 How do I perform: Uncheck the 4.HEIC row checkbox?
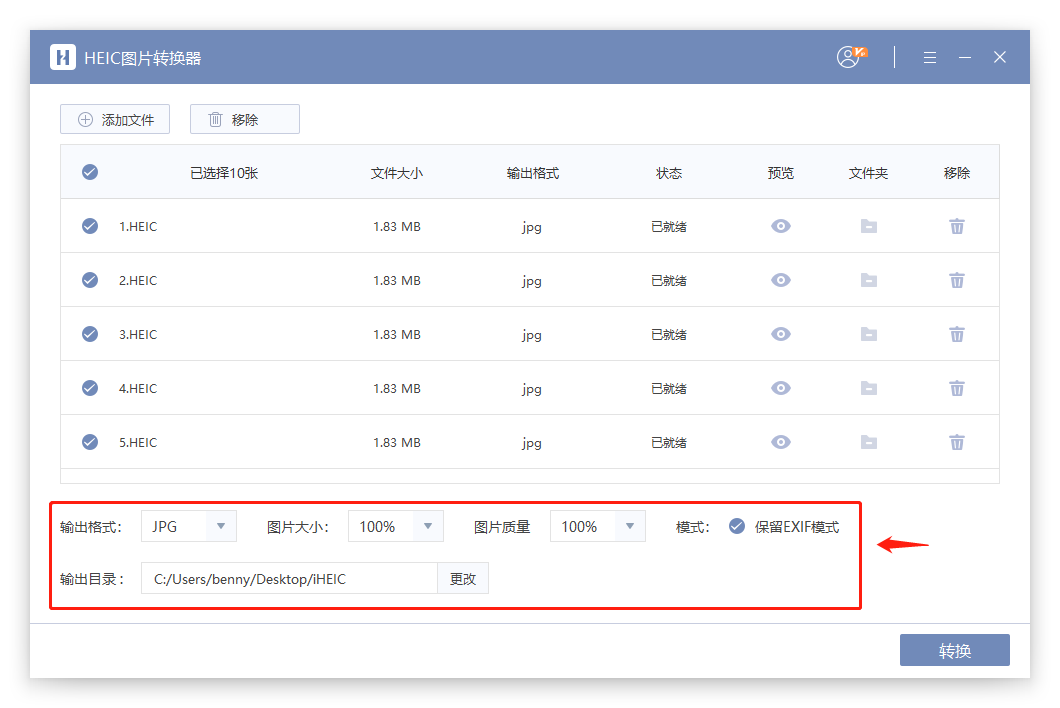point(90,388)
